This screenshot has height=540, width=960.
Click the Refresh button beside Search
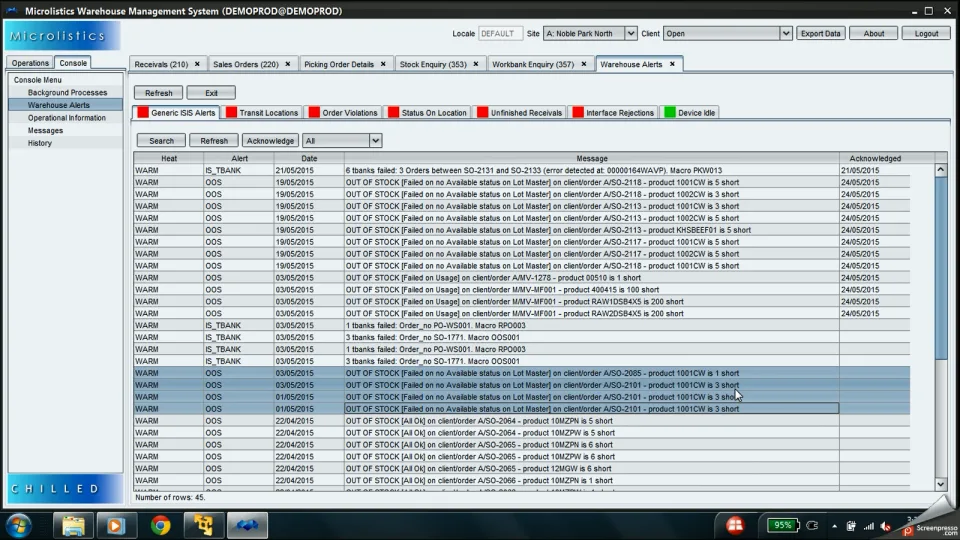[x=214, y=141]
